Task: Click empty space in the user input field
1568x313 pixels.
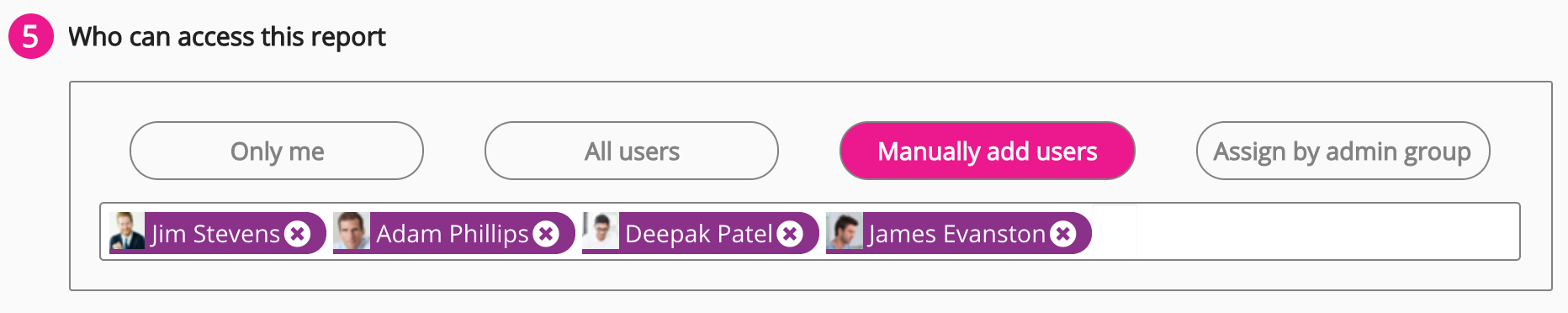Action: (1325, 231)
